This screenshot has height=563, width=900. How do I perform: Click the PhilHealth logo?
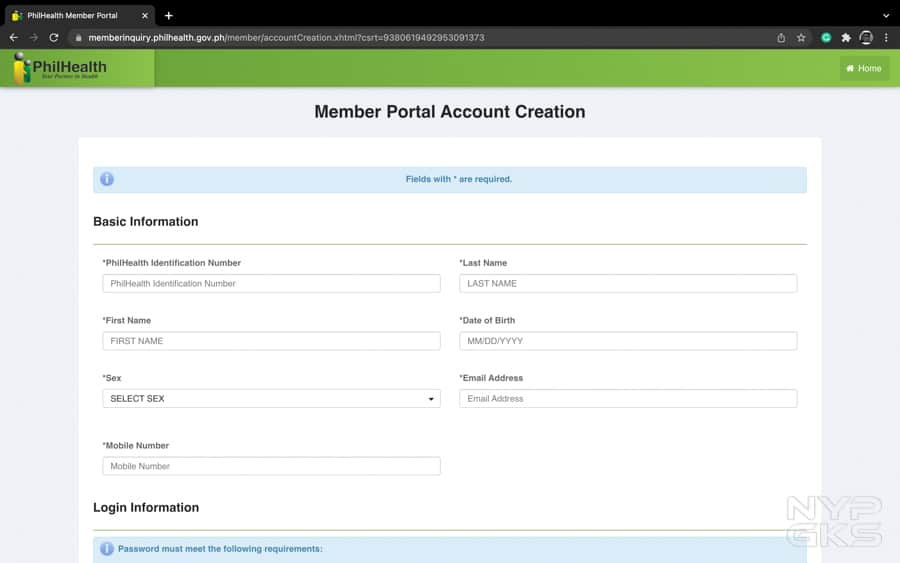click(x=60, y=68)
